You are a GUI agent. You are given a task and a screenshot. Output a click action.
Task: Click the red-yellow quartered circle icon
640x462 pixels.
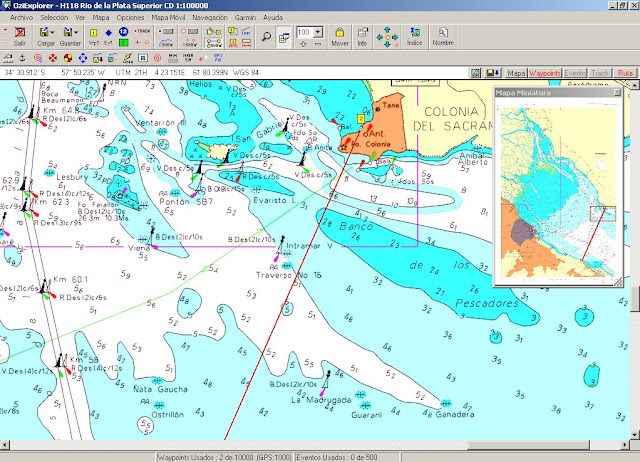[x=68, y=58]
